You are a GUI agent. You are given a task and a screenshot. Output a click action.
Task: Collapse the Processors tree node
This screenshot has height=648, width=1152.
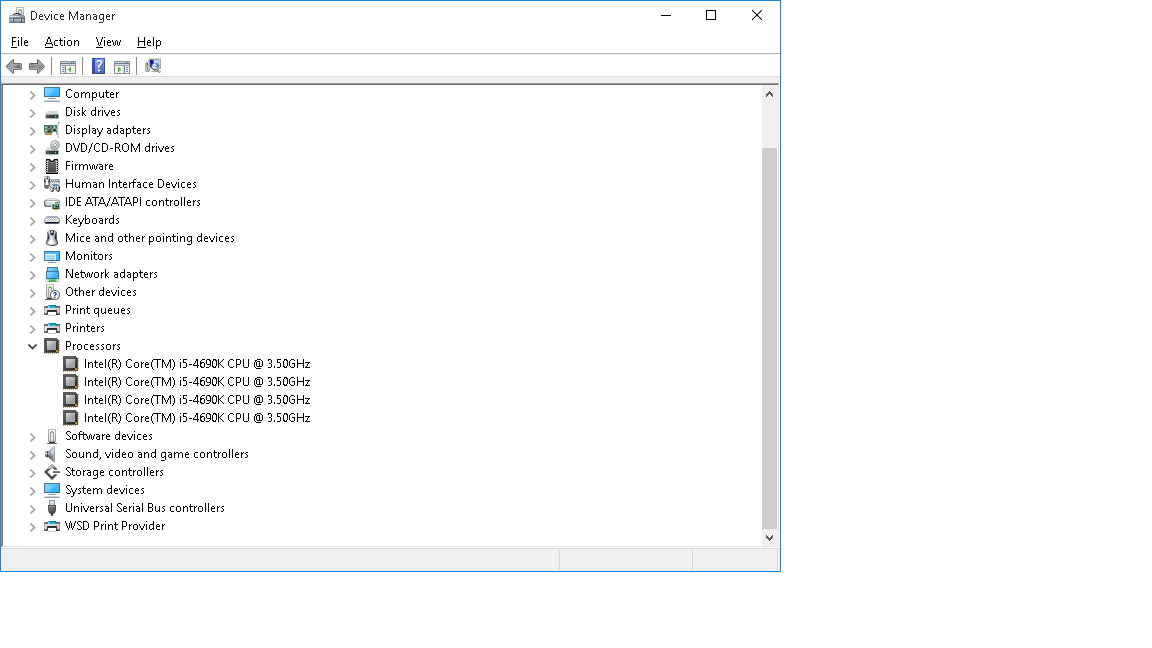pyautogui.click(x=32, y=346)
